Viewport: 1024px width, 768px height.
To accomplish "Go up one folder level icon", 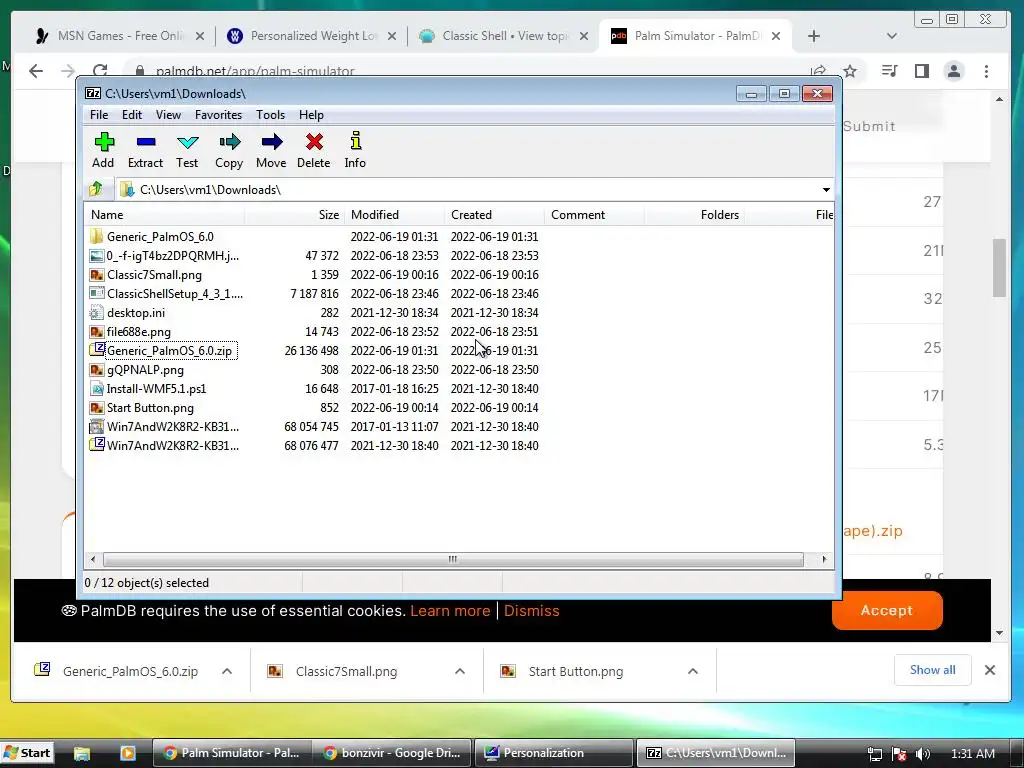I will 96,189.
